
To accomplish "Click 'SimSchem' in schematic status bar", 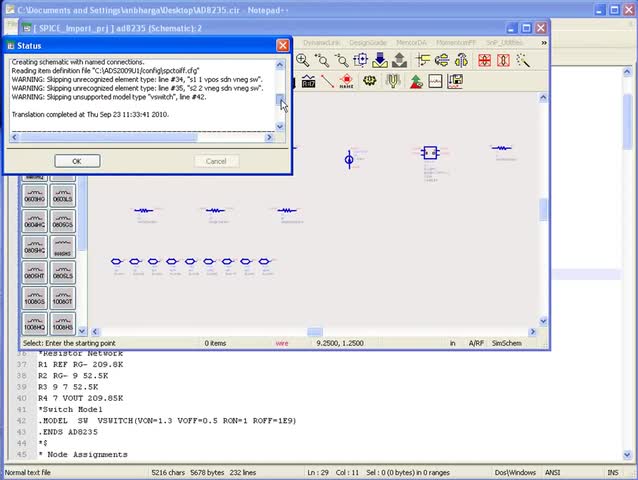I will pos(506,343).
